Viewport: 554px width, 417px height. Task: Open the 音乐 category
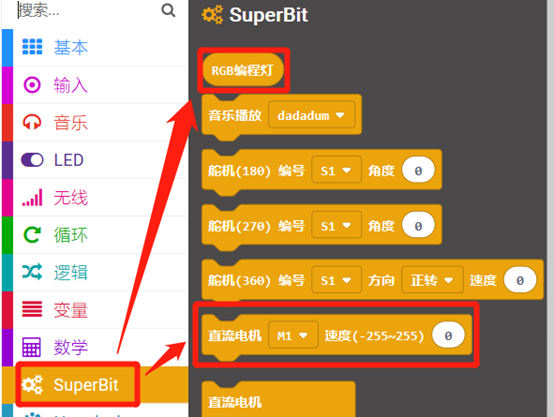[95, 122]
